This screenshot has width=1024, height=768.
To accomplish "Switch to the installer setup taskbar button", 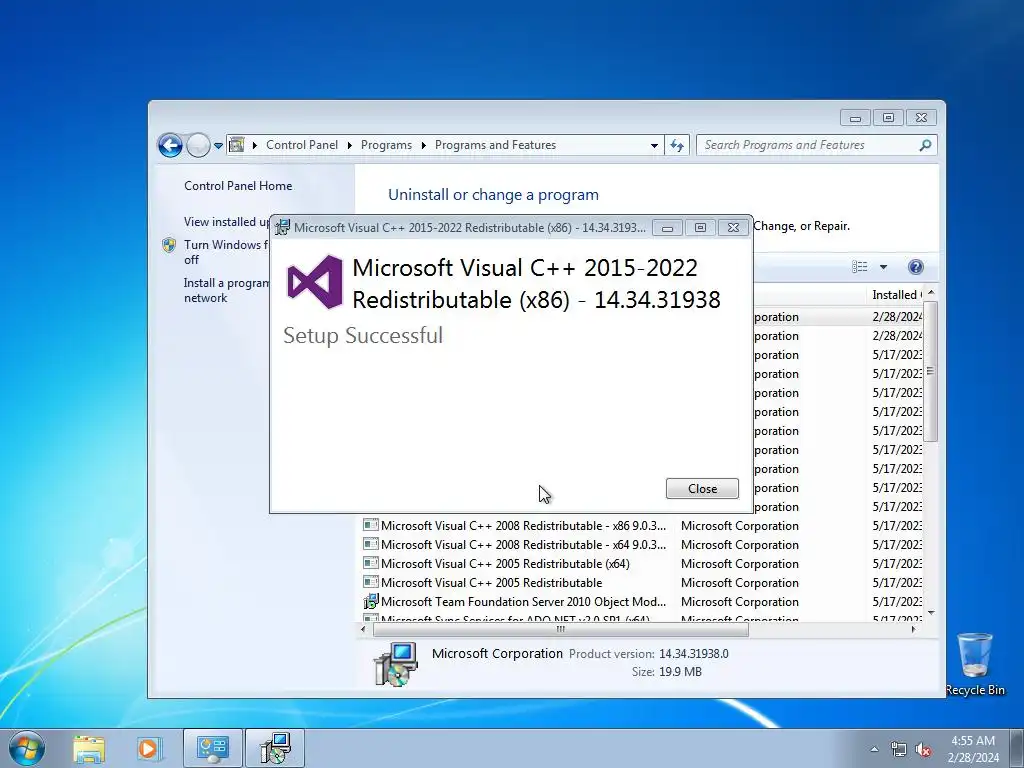I will (x=275, y=748).
